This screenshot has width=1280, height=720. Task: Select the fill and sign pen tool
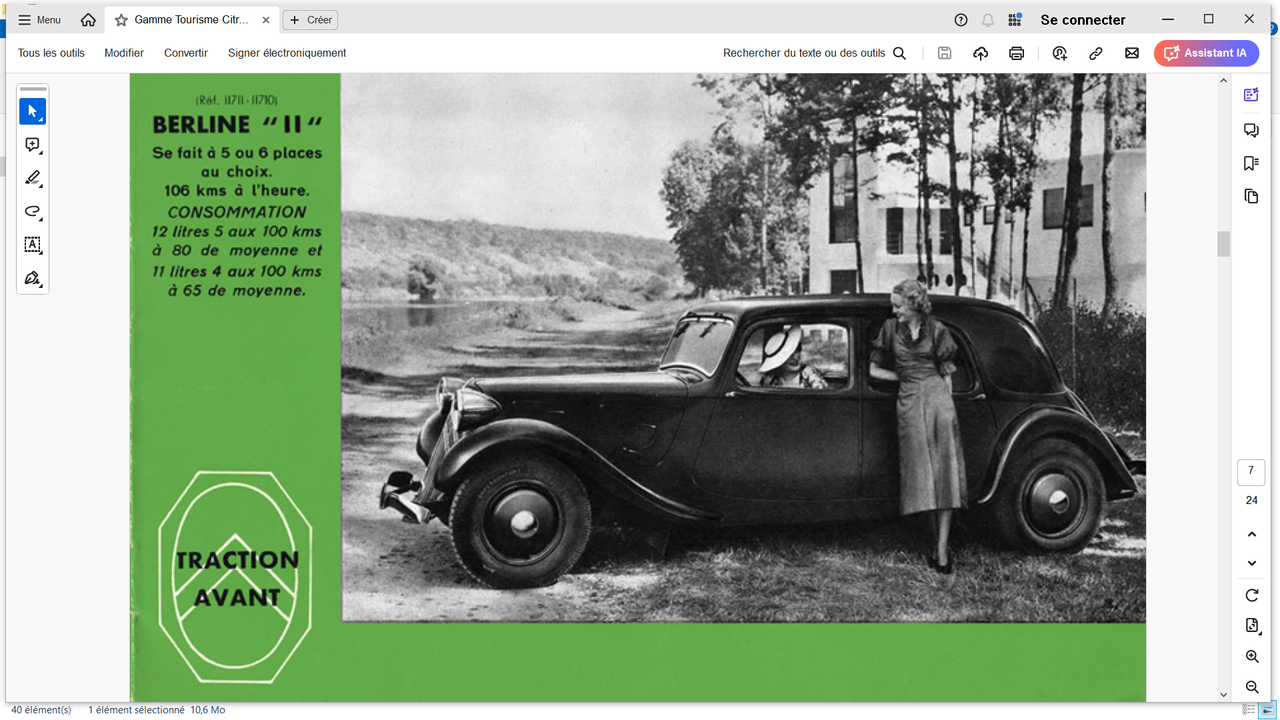(33, 278)
